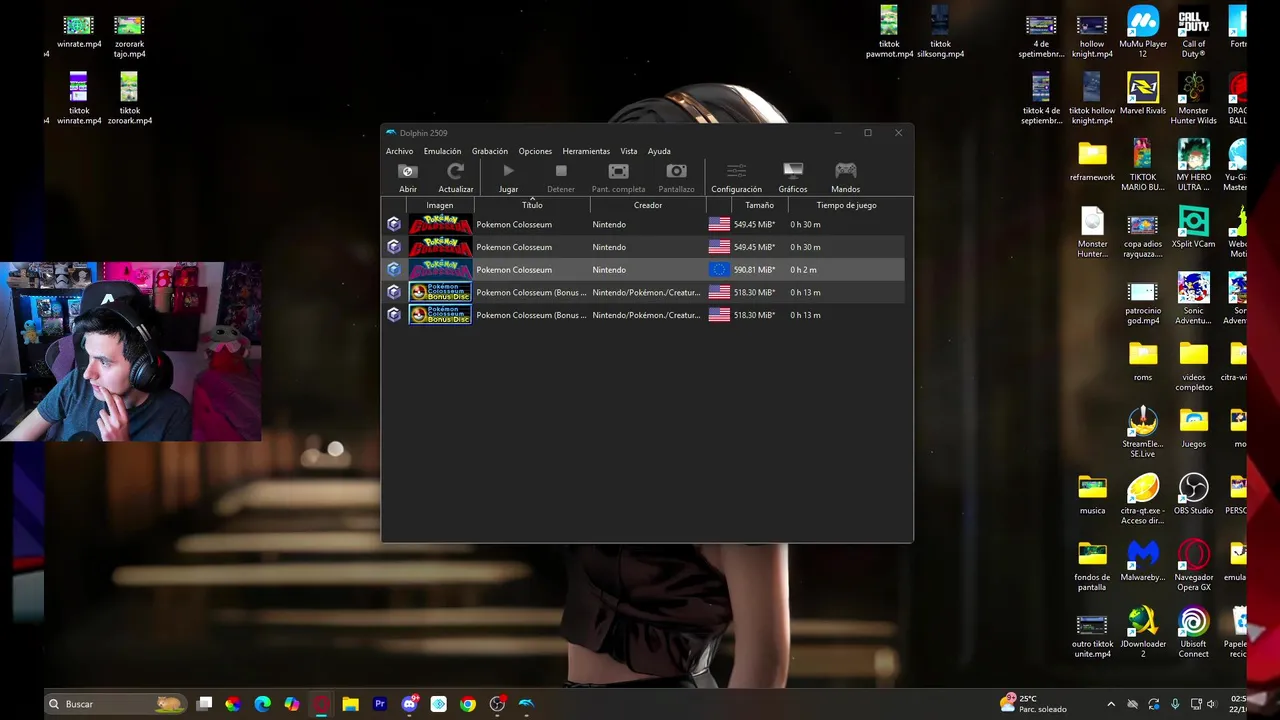The height and width of the screenshot is (720, 1280).
Task: Click the Imagen column header
Action: pyautogui.click(x=440, y=205)
